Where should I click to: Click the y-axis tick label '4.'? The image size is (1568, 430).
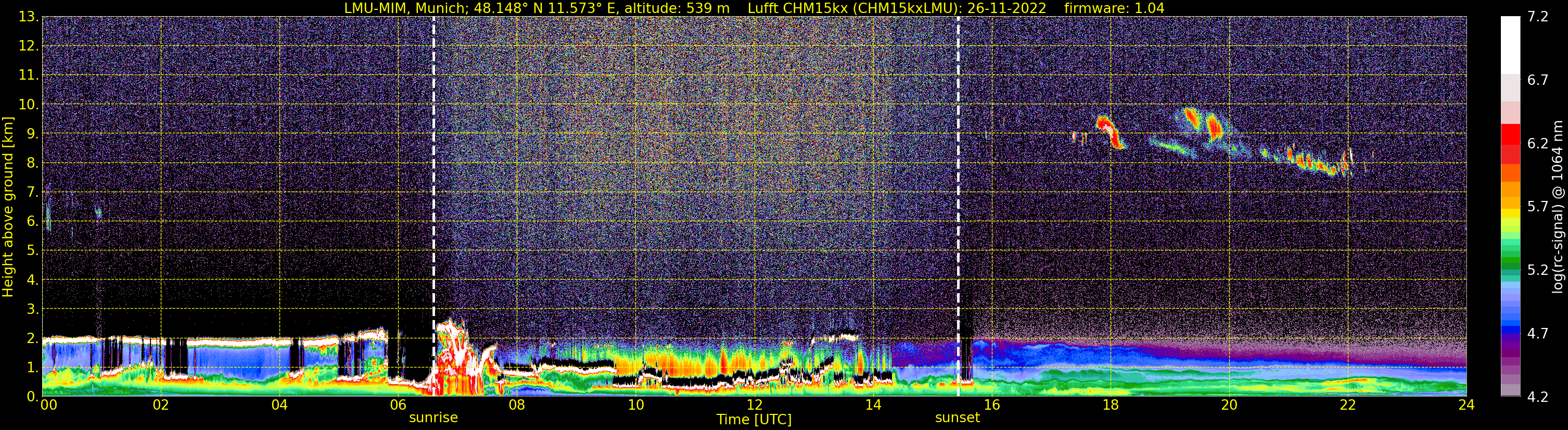tap(32, 280)
